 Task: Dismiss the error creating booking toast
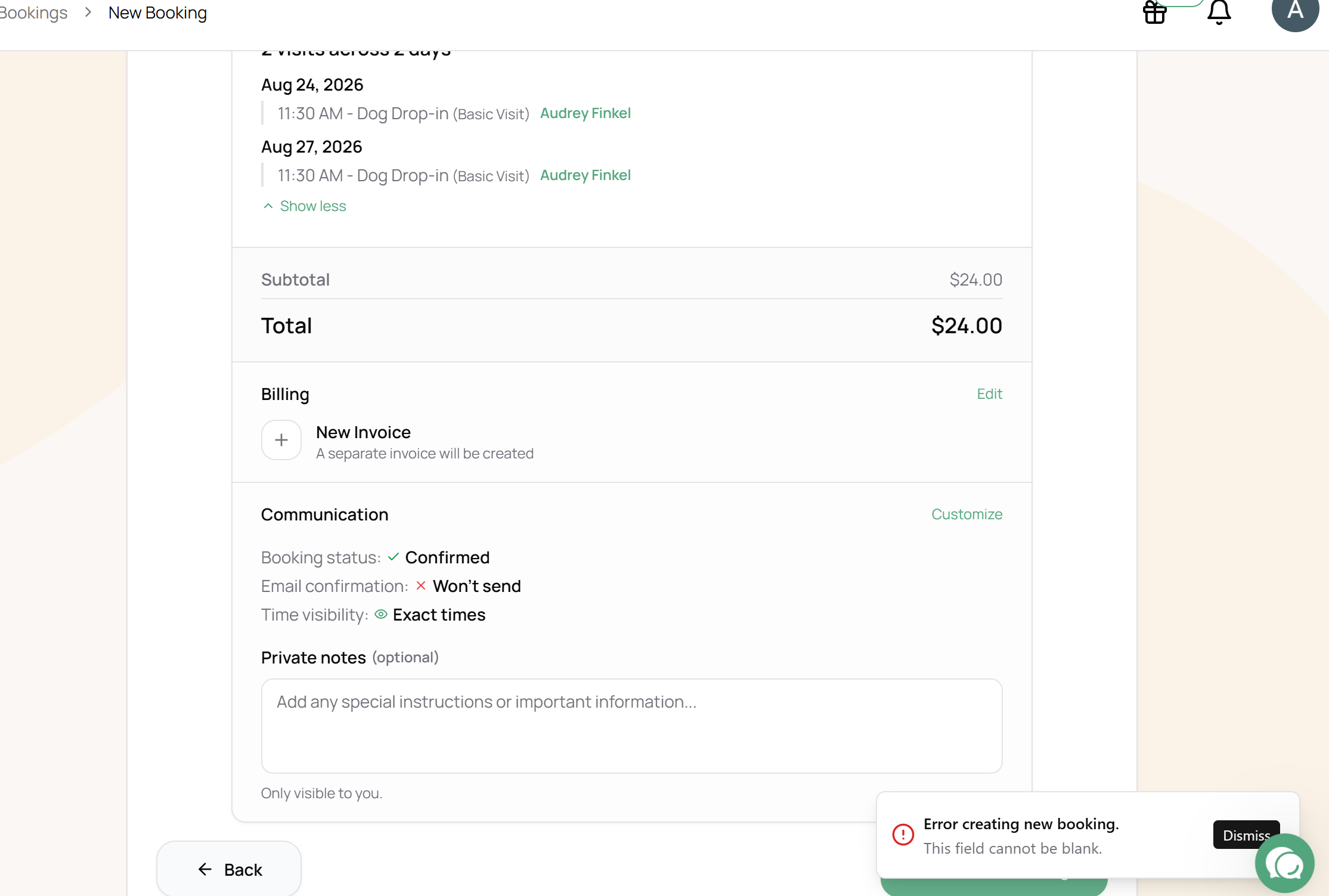point(1246,835)
